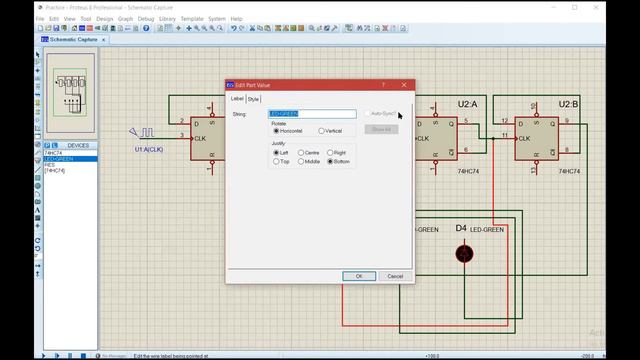Click the Redo arrow in toolbar
The width and height of the screenshot is (640, 360).
[x=242, y=28]
